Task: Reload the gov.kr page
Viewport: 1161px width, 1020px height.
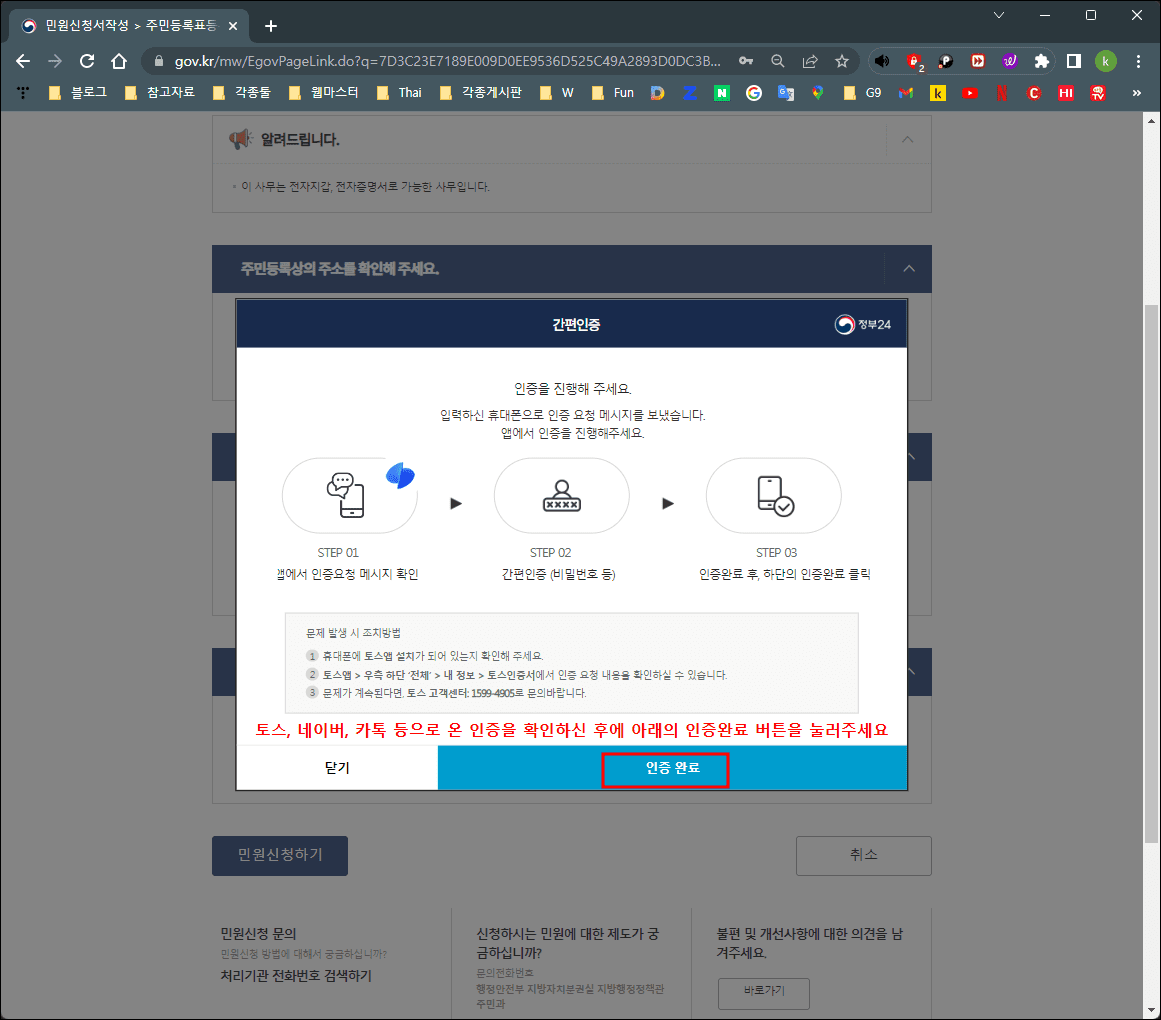Action: [86, 61]
